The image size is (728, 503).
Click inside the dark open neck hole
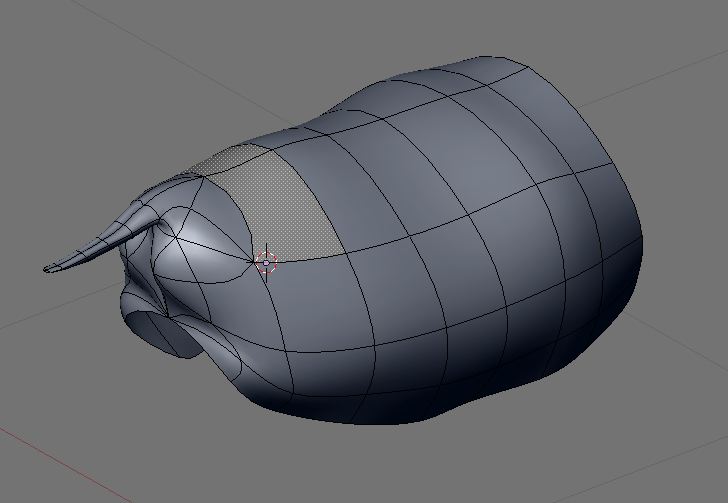pos(162,334)
